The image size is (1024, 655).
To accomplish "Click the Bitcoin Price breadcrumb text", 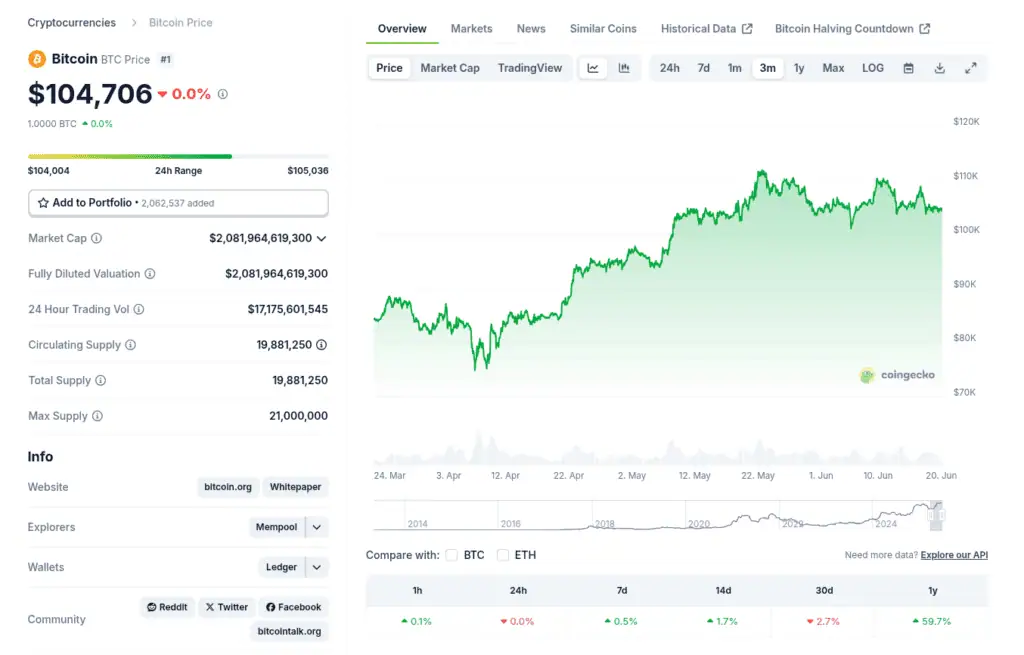I will 180,23.
